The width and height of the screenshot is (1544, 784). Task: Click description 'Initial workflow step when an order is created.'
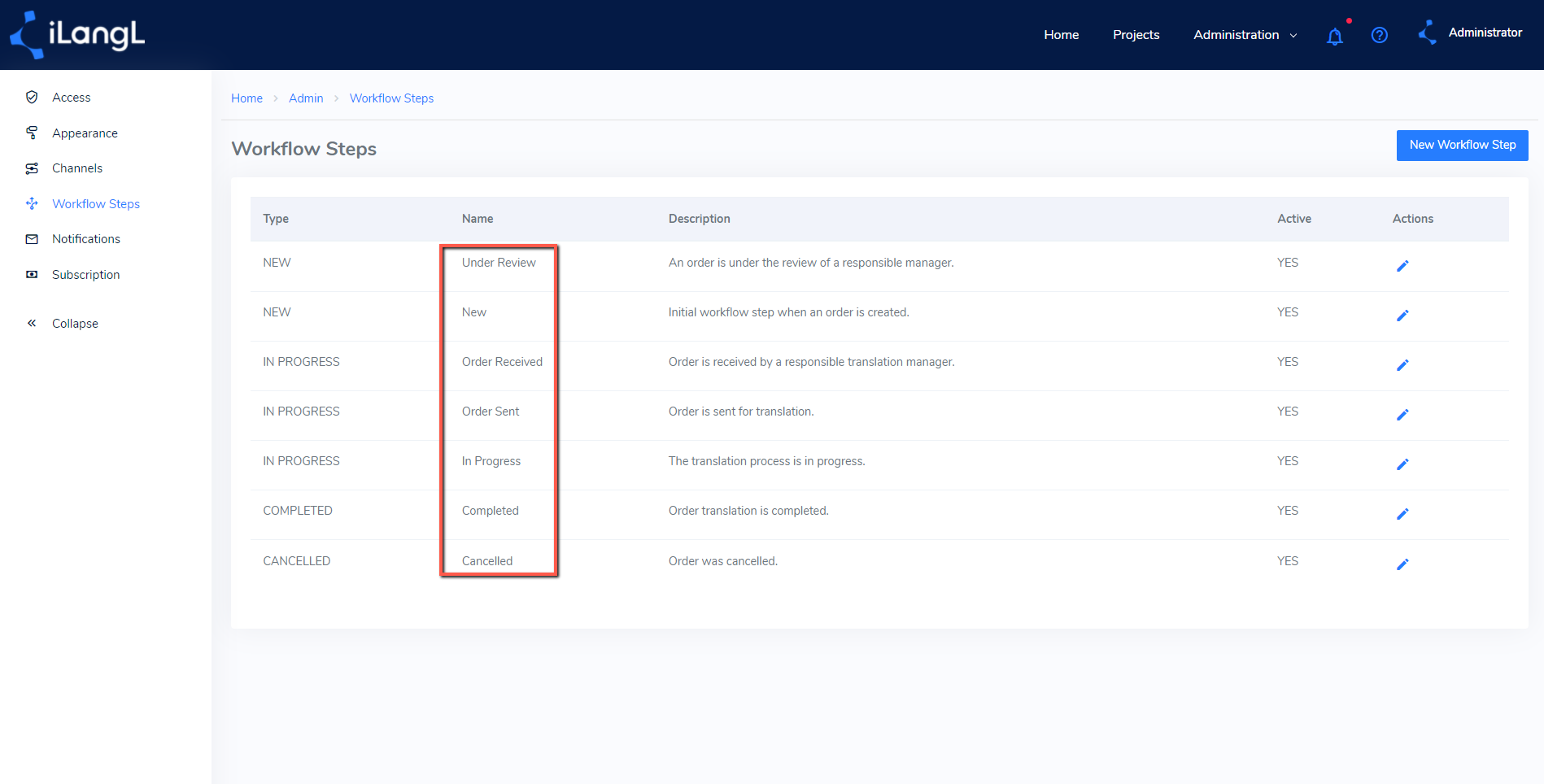(x=789, y=312)
